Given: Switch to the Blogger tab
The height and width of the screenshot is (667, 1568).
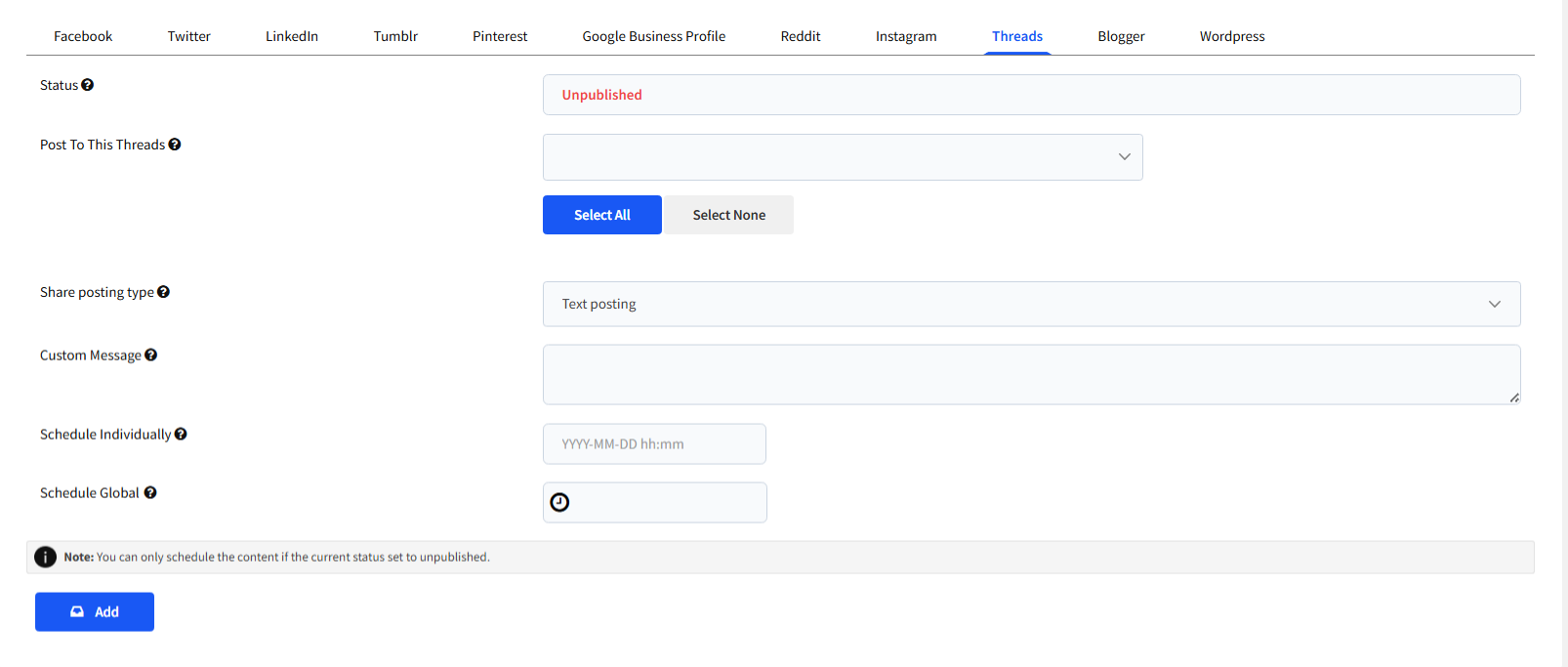Looking at the screenshot, I should (x=1121, y=36).
